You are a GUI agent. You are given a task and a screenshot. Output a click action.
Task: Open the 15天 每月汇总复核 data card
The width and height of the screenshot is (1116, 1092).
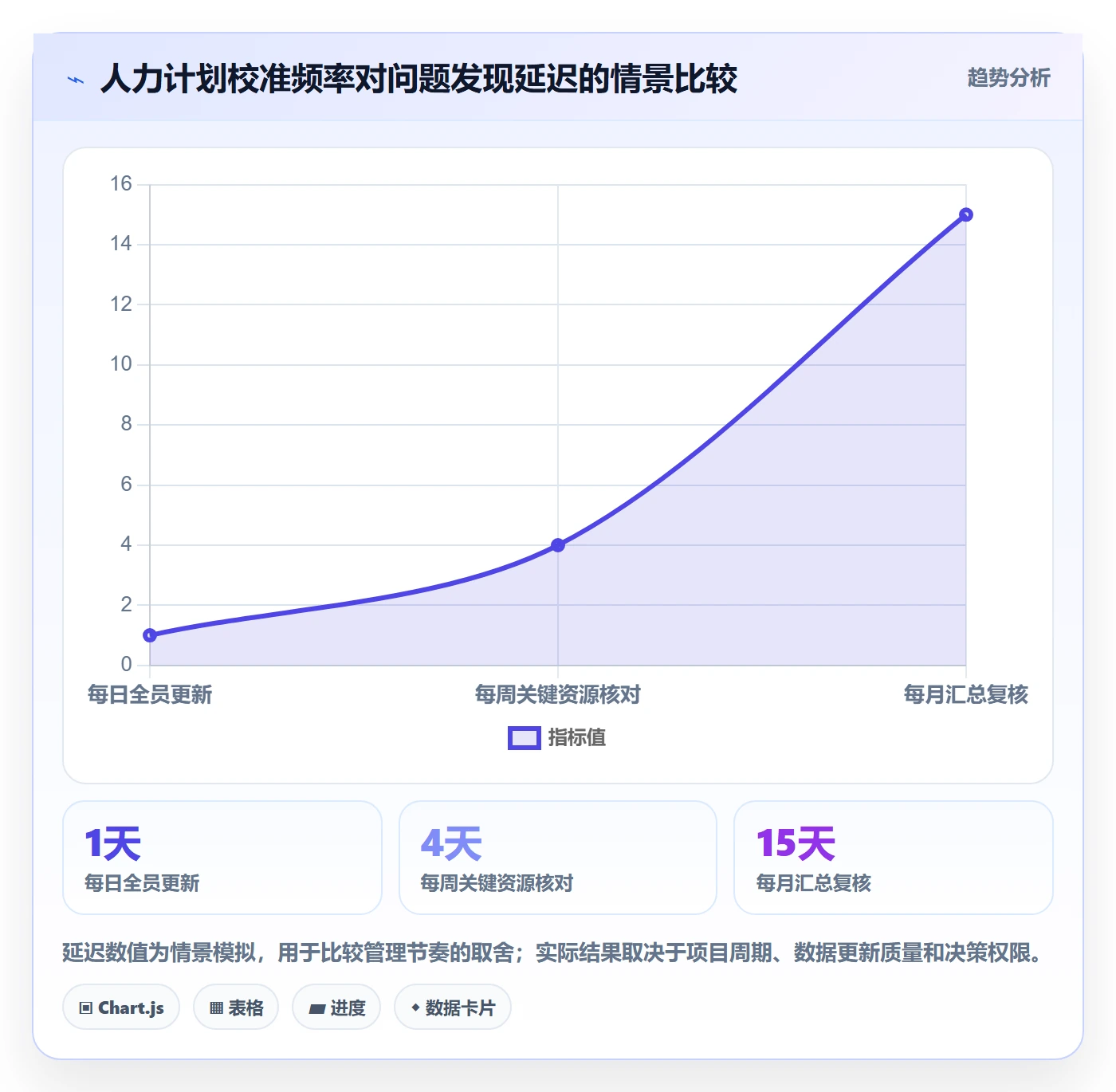pyautogui.click(x=894, y=858)
